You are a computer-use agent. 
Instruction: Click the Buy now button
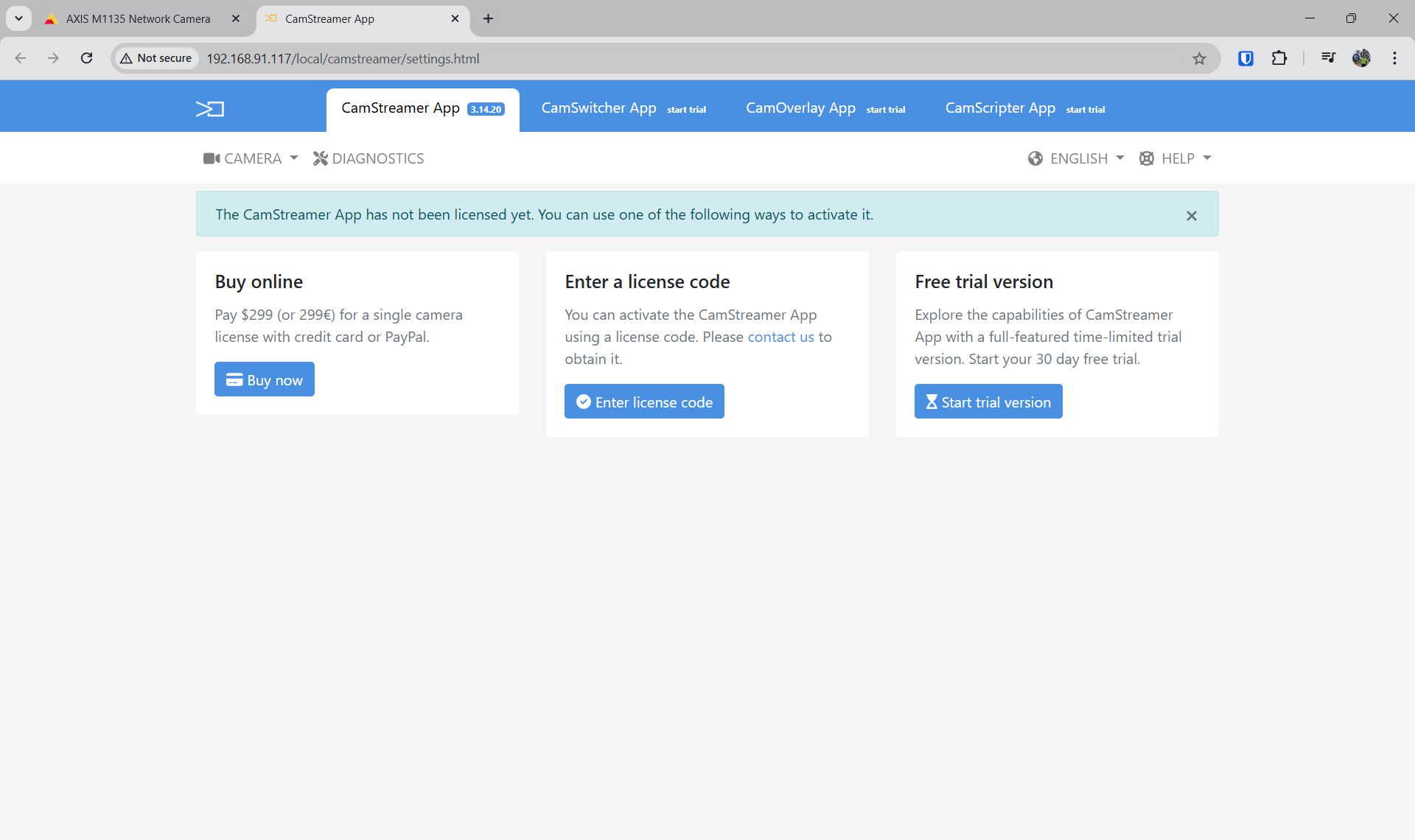tap(265, 379)
